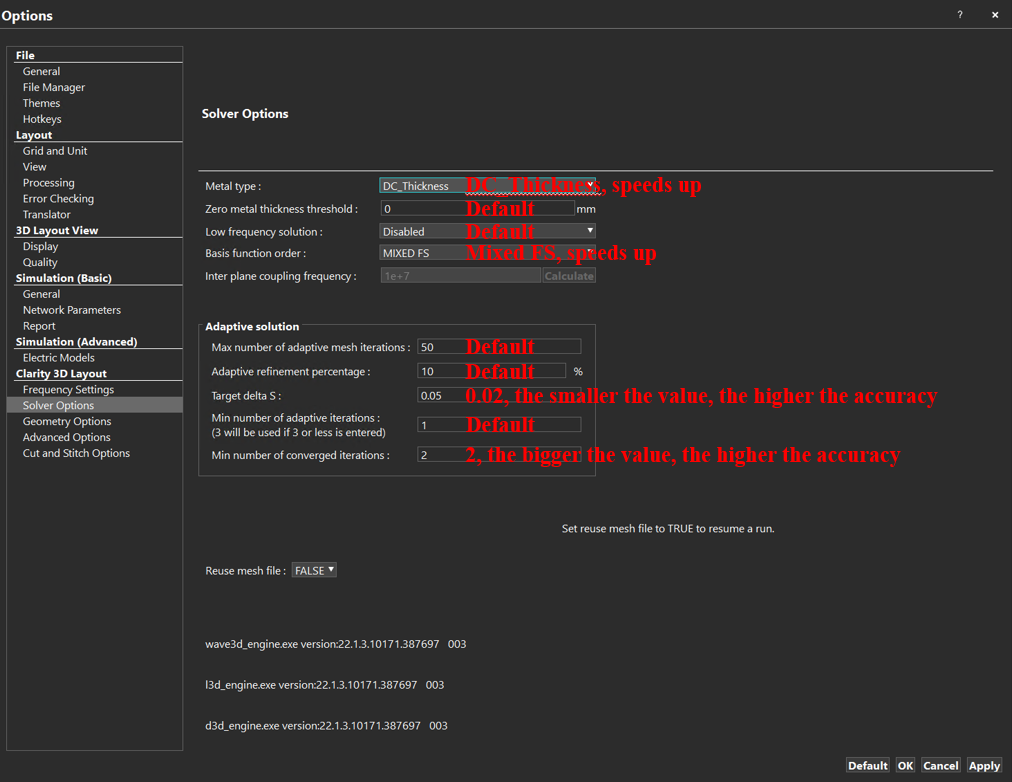Click the Simulation (Basic) category header
This screenshot has width=1012, height=782.
[x=63, y=278]
